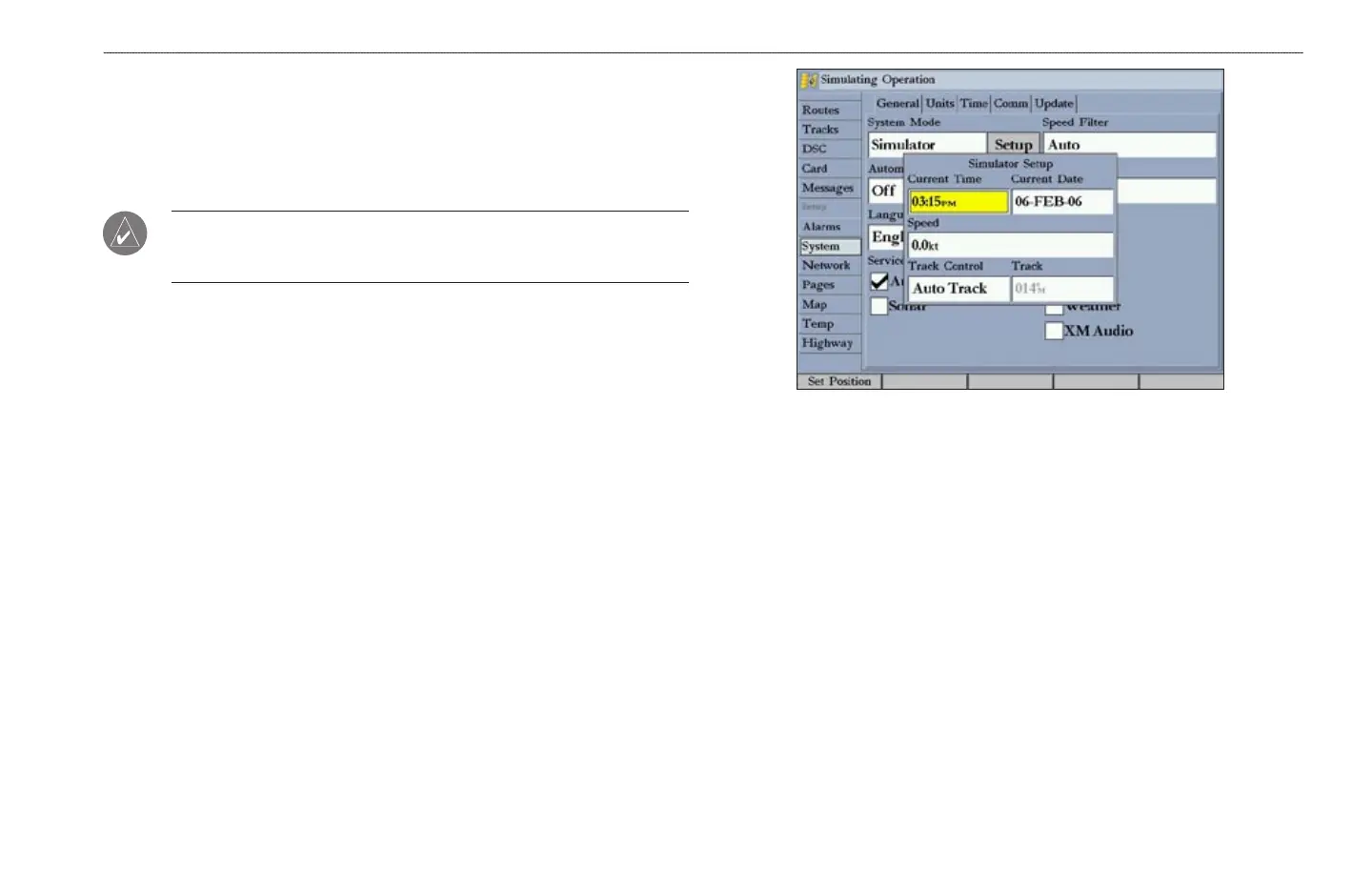Screen dimensions: 1372x892
Task: Open the Track Control Auto Track field
Action: point(958,289)
